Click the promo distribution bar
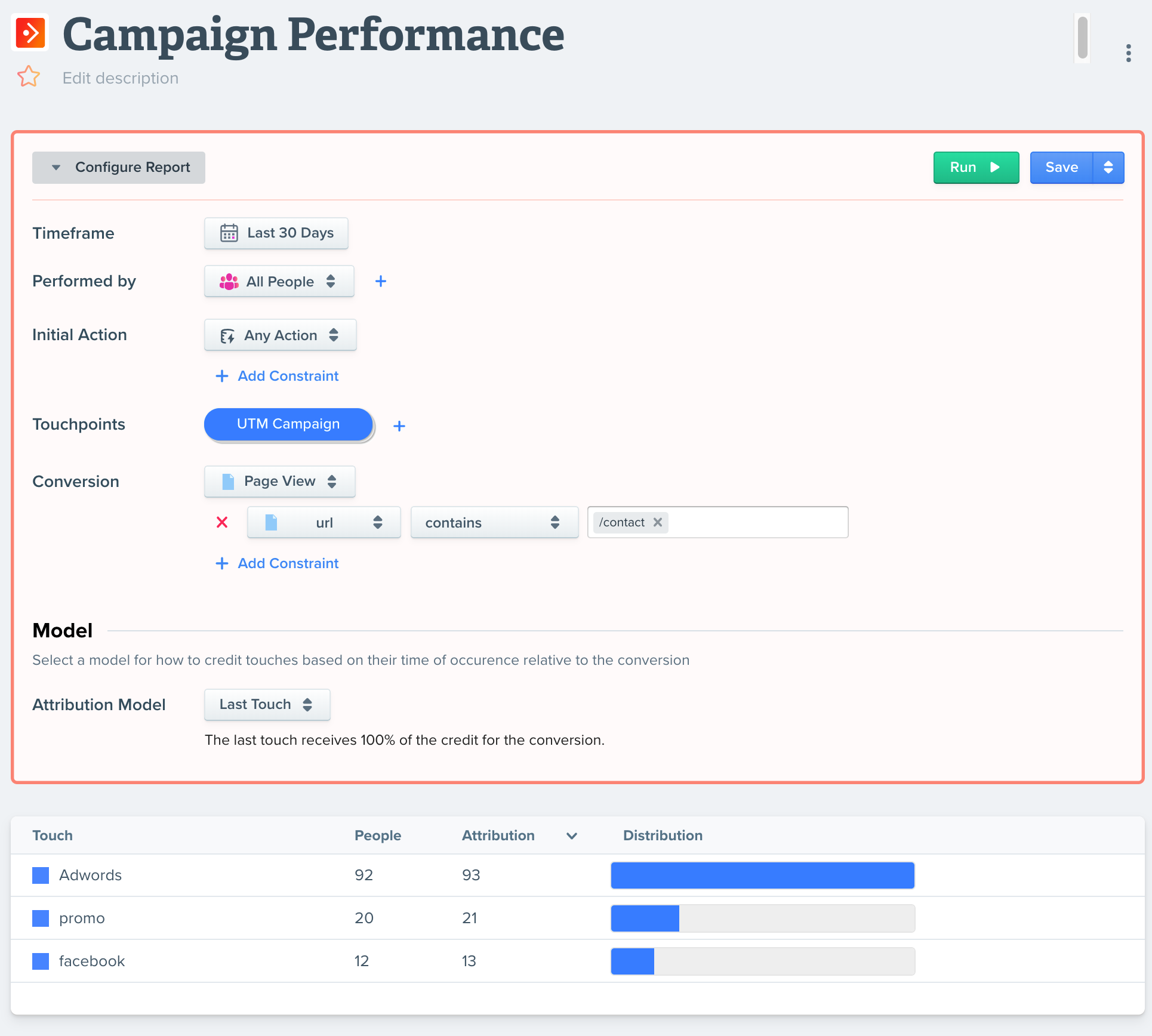This screenshot has width=1152, height=1036. (763, 918)
